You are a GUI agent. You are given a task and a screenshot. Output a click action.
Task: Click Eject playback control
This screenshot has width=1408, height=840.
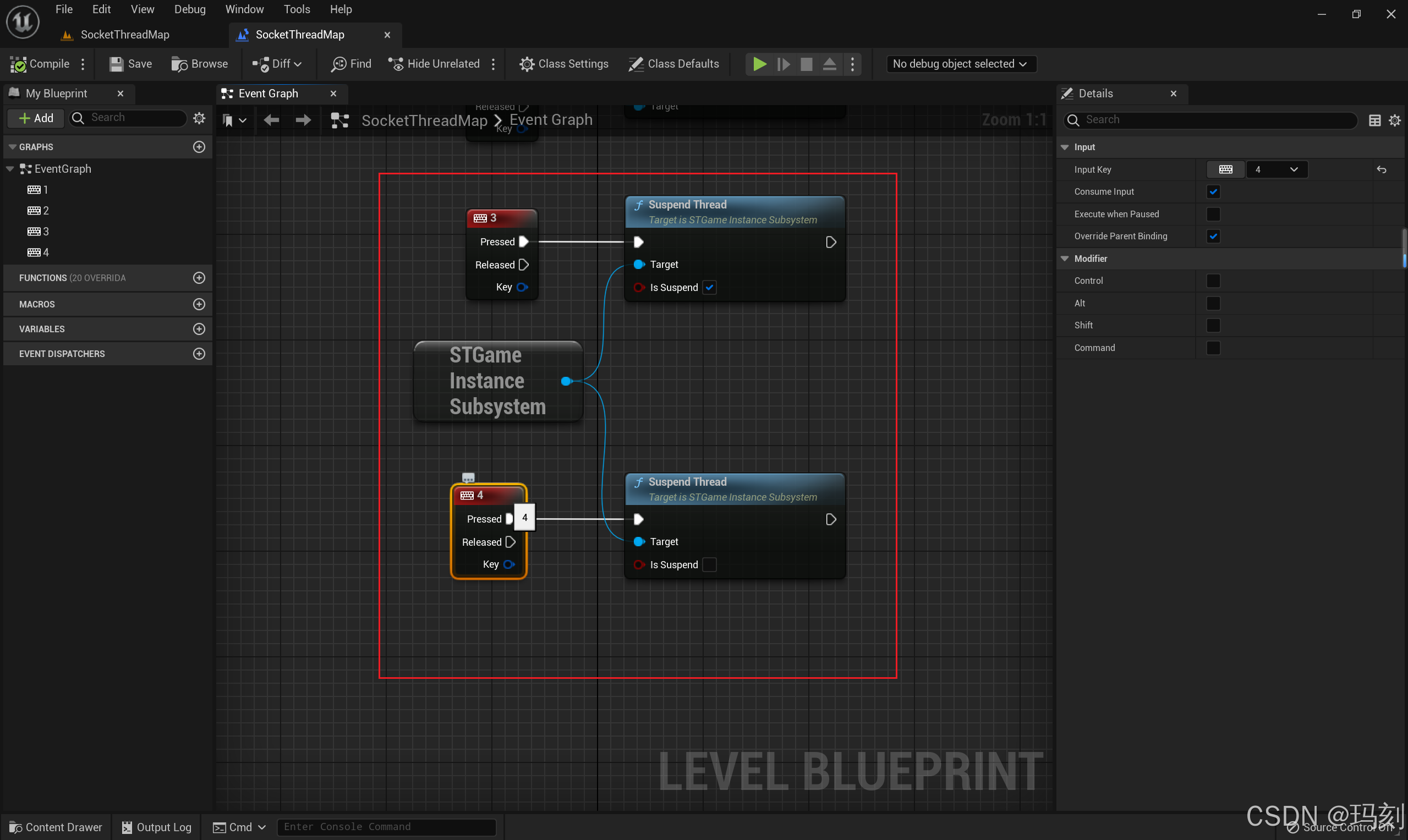pos(829,64)
